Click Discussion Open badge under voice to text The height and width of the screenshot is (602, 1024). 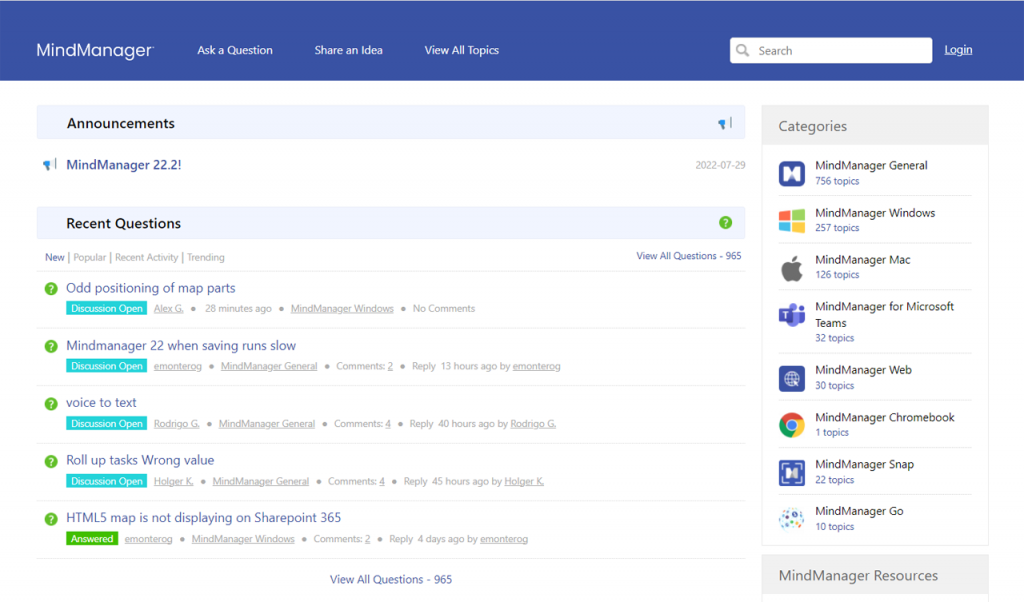(x=106, y=423)
